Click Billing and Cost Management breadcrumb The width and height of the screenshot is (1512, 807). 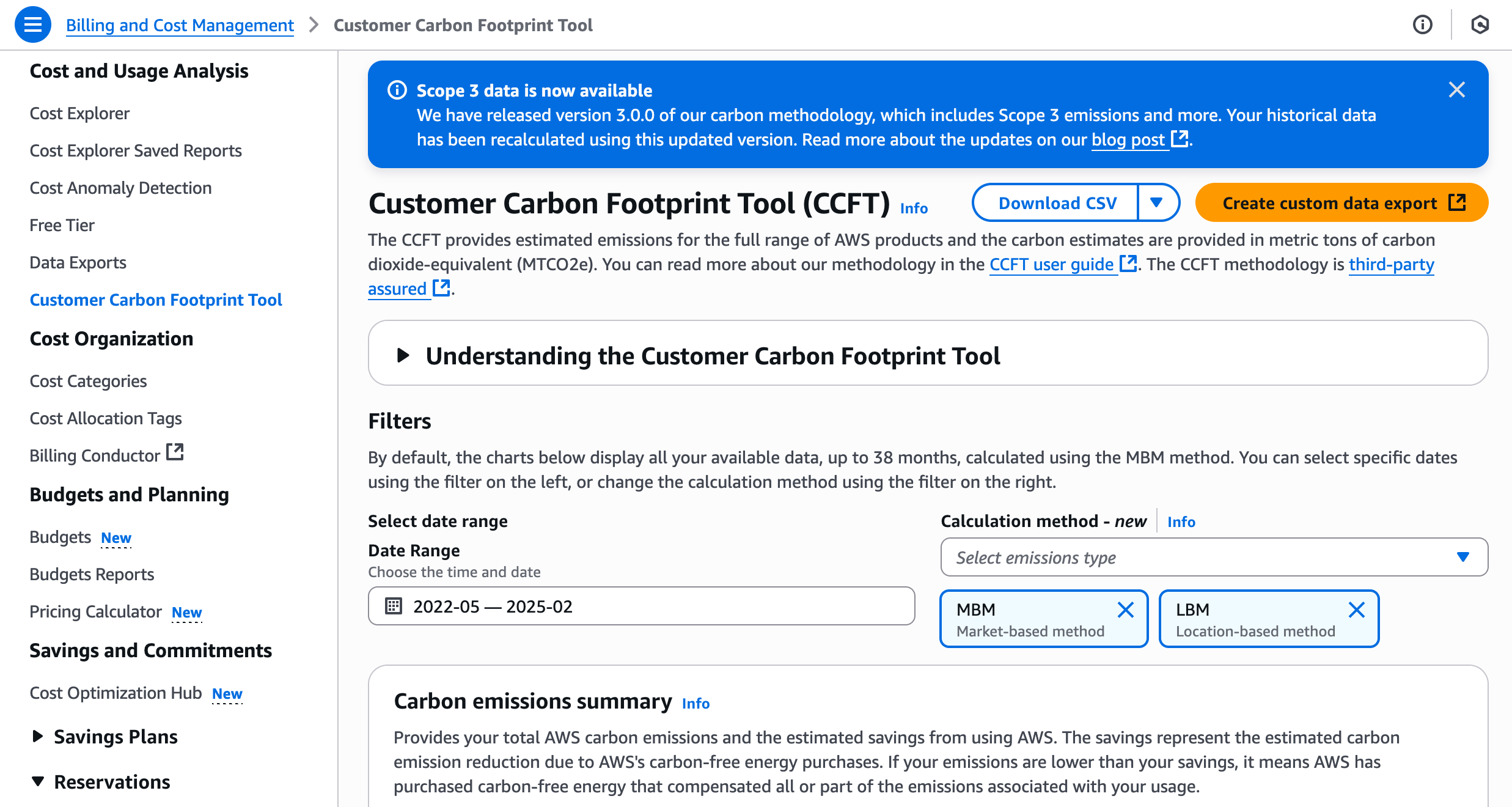point(180,25)
